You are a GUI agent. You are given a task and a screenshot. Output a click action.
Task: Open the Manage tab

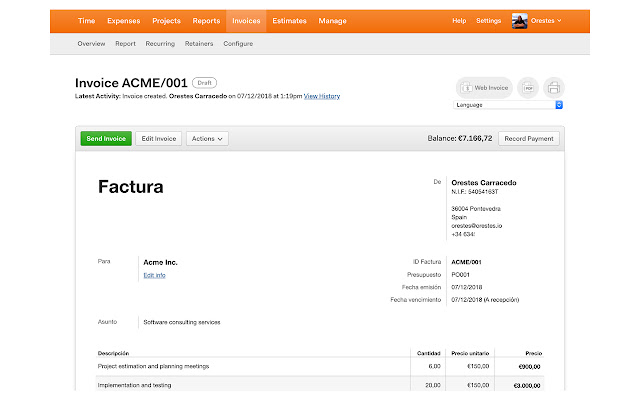pos(332,20)
